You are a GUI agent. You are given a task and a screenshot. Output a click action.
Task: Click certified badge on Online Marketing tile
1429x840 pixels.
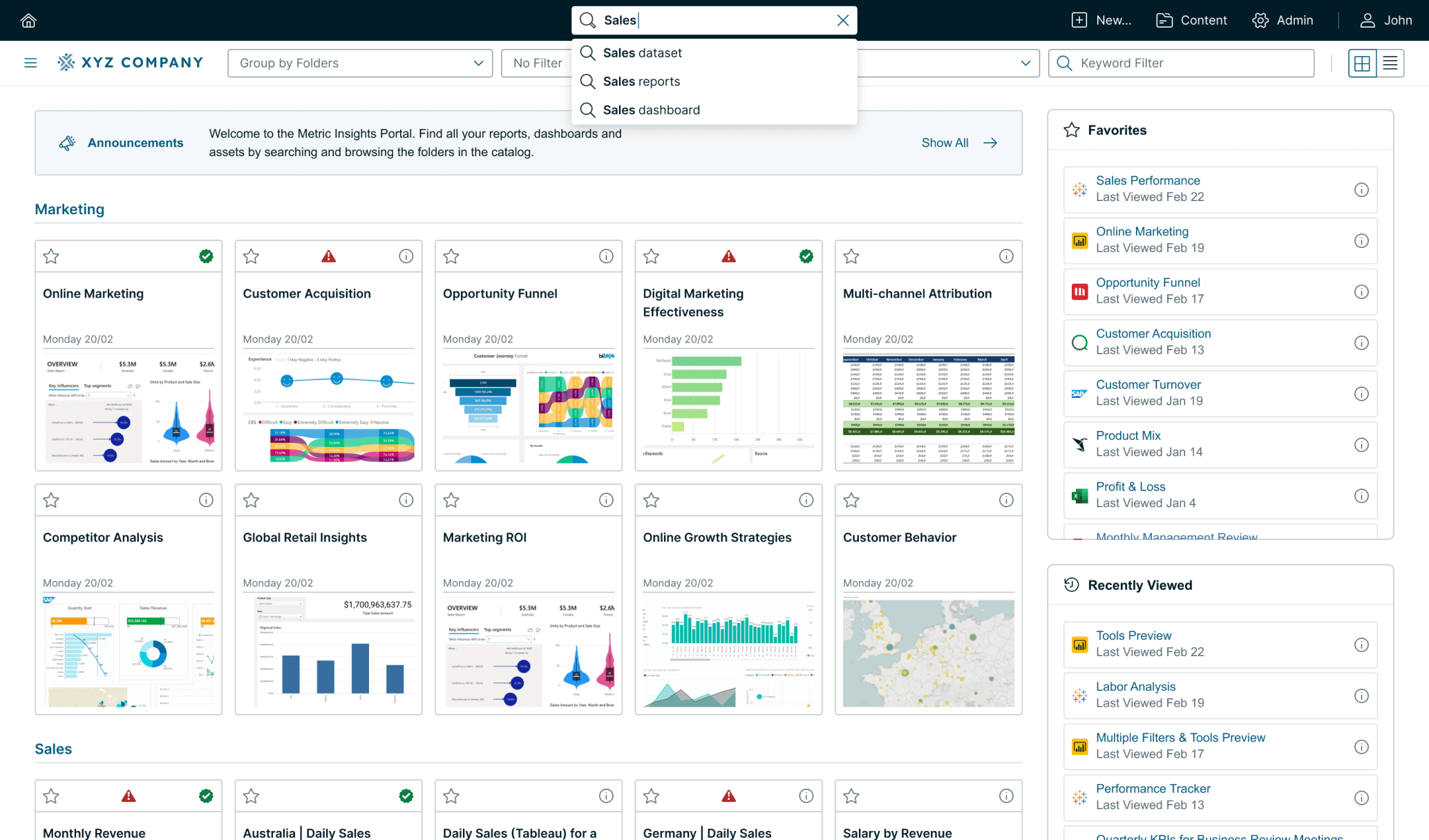tap(206, 256)
